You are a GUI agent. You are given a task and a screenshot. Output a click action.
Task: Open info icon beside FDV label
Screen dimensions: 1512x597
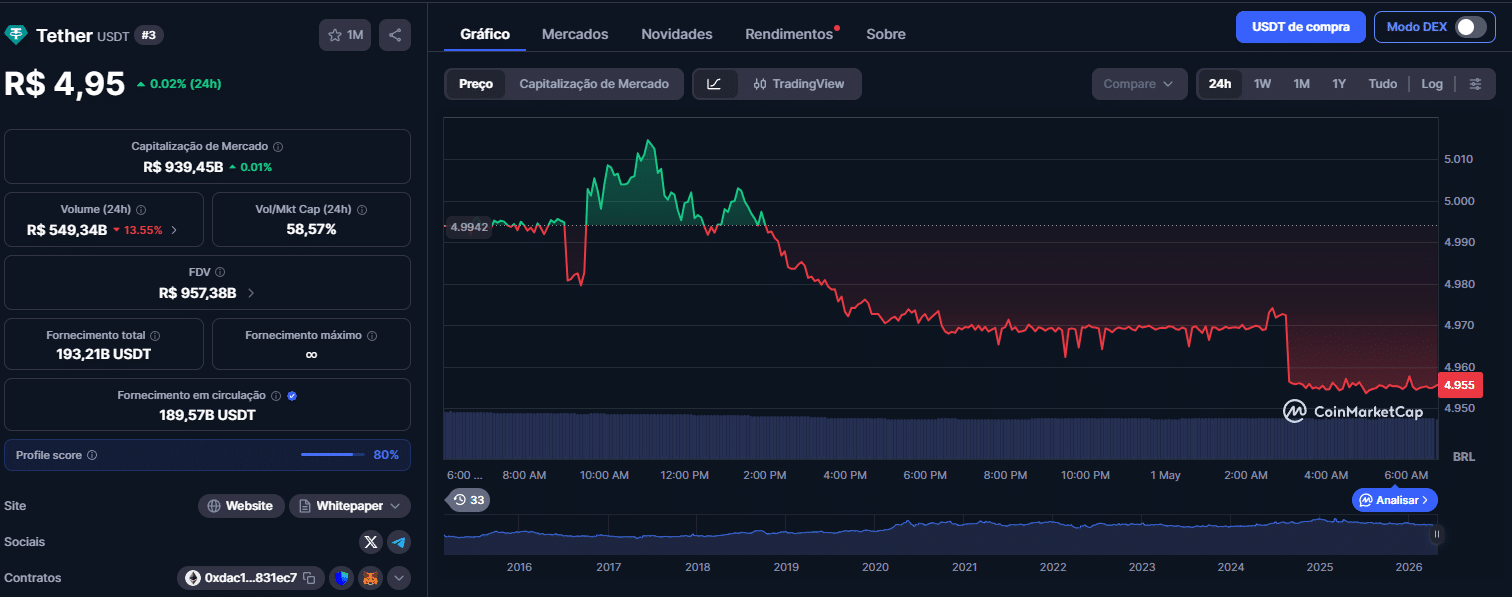click(x=220, y=272)
